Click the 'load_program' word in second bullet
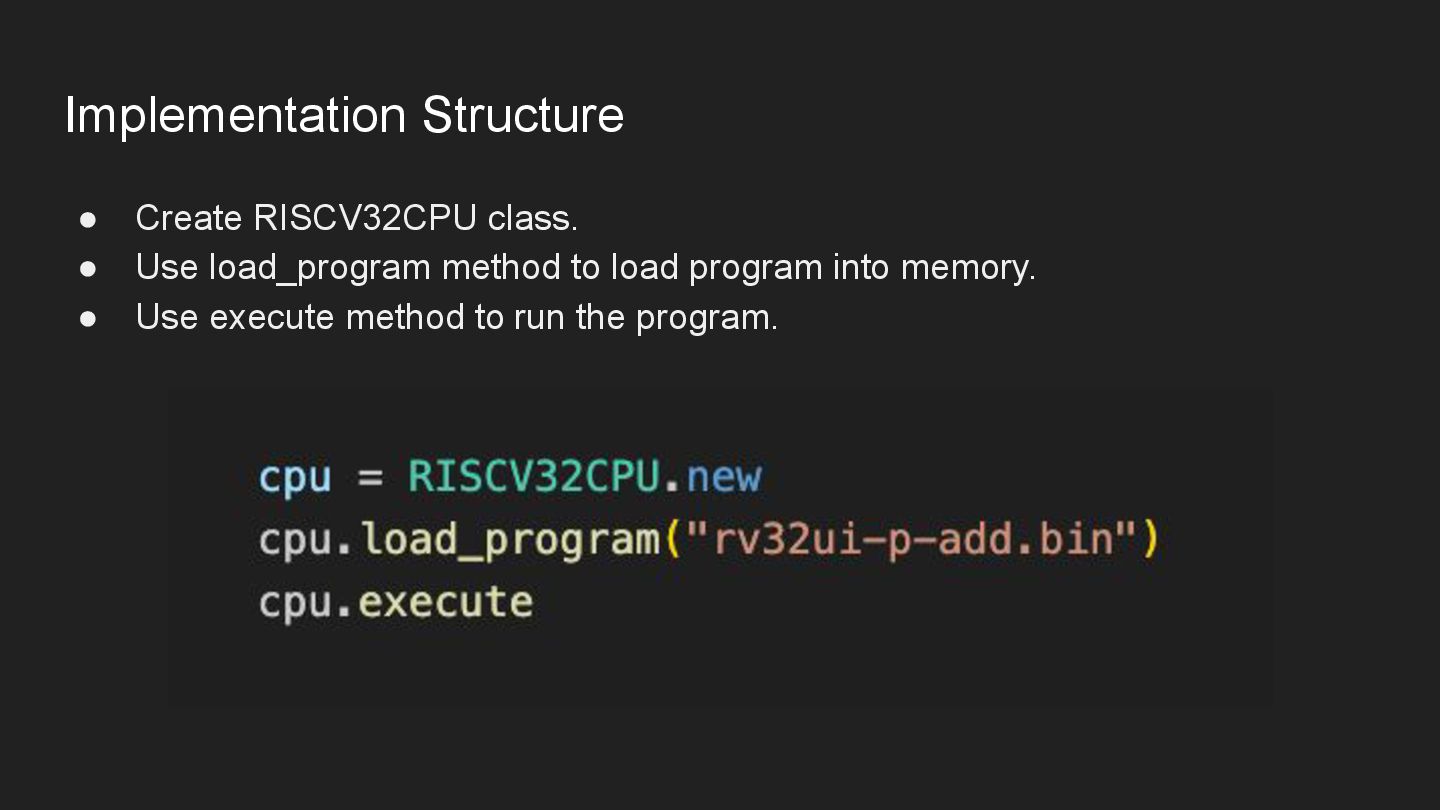The image size is (1440, 810). (x=320, y=268)
